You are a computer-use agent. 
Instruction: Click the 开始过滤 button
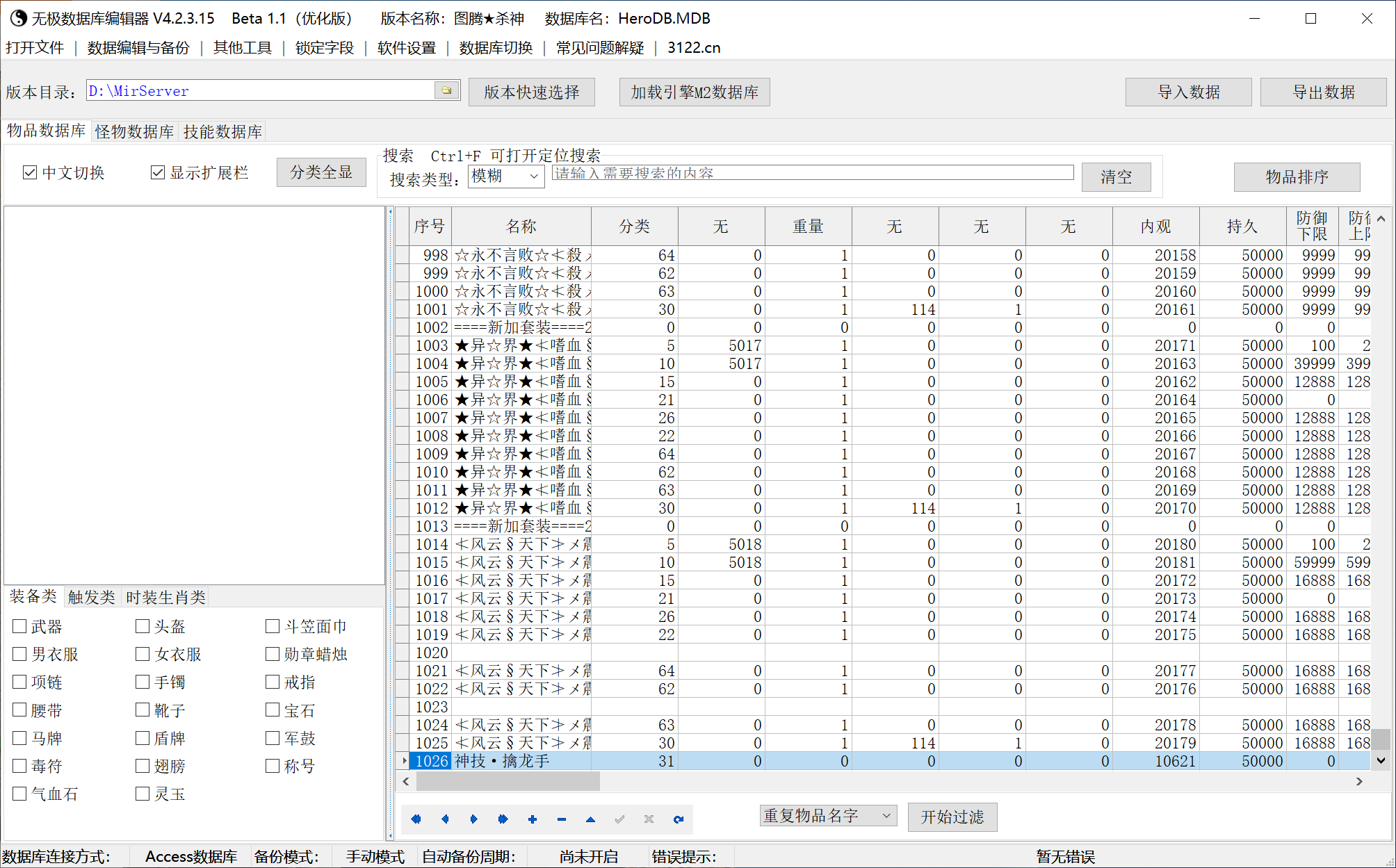pyautogui.click(x=952, y=817)
